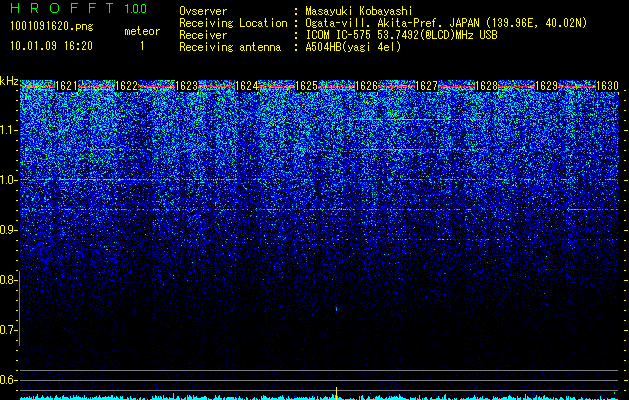Image resolution: width=629 pixels, height=400 pixels.
Task: Click the green 'meteor' label
Action: (x=142, y=31)
